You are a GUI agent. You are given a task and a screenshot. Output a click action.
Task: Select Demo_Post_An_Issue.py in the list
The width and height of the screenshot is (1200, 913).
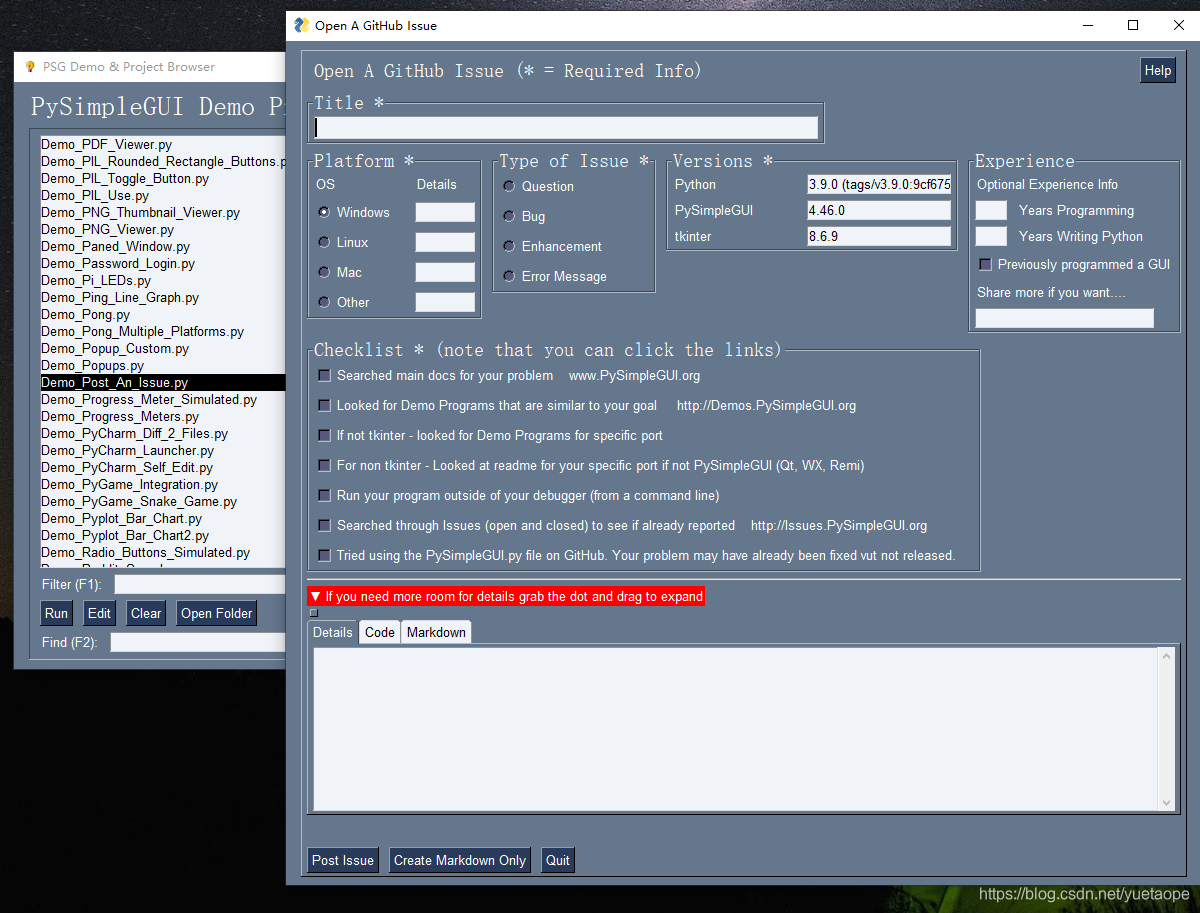[x=164, y=382]
